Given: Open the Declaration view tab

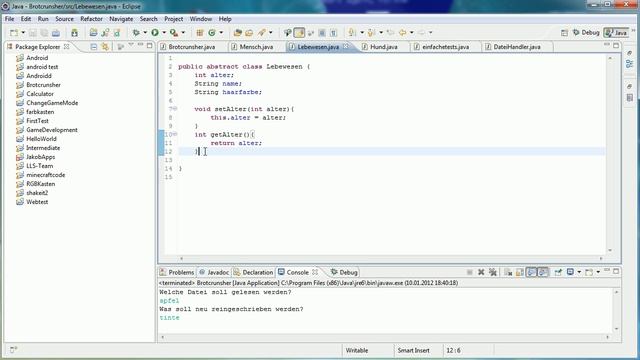Looking at the screenshot, I should tap(253, 272).
